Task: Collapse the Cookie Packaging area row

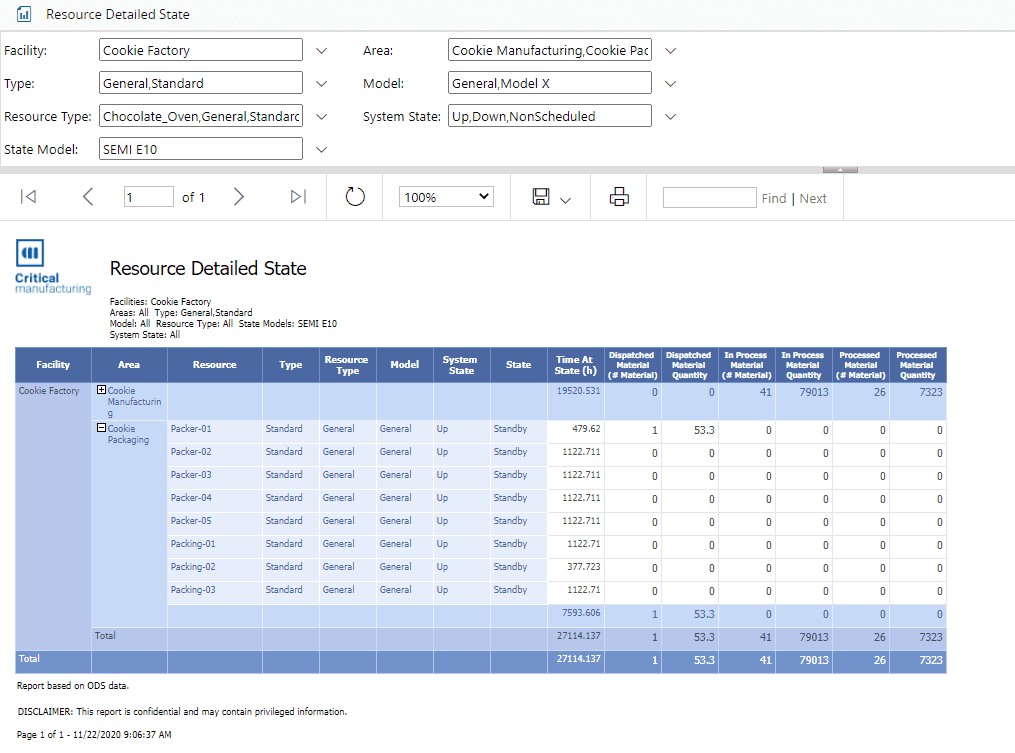Action: 101,428
